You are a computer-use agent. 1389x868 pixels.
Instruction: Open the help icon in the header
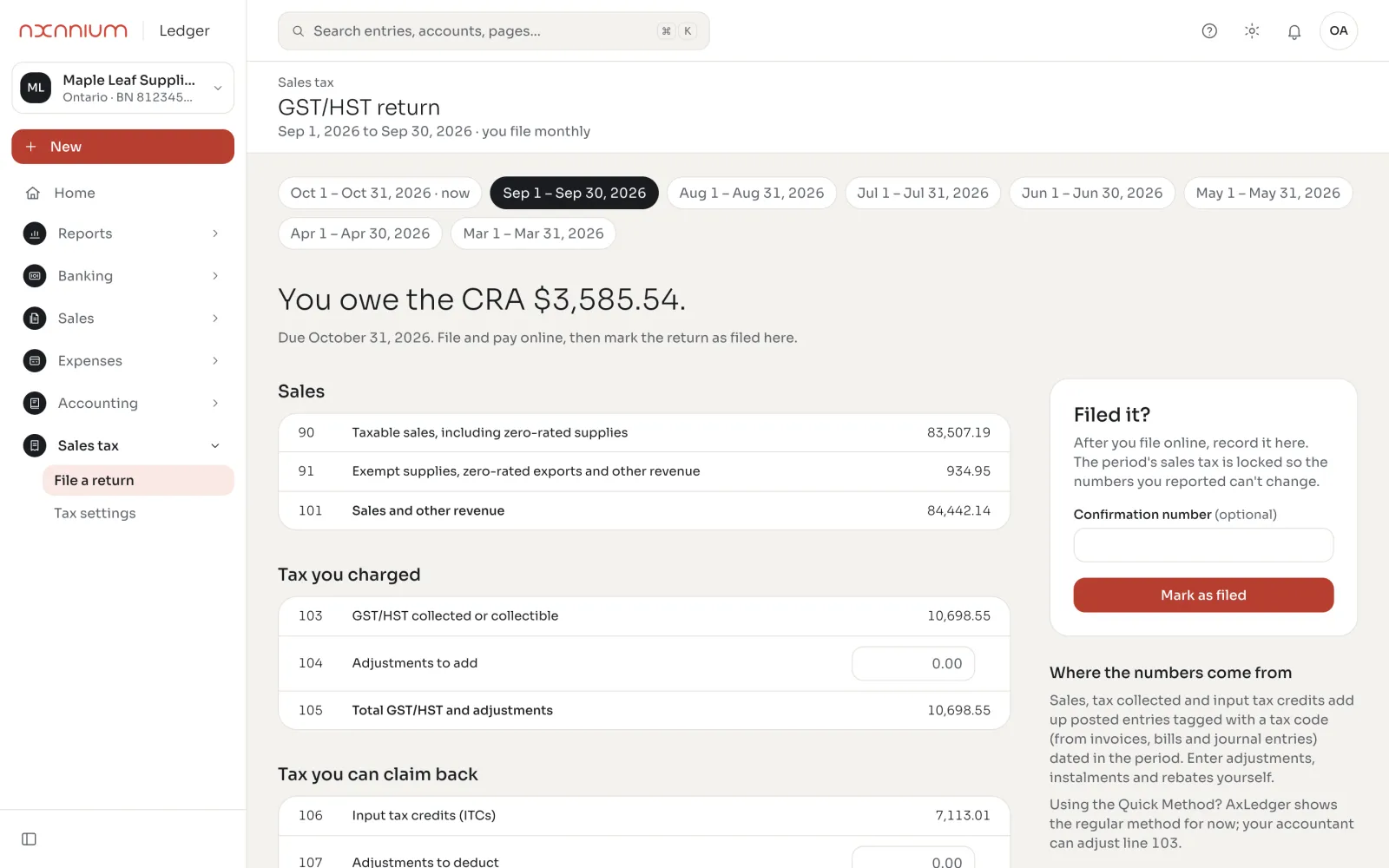[1209, 31]
